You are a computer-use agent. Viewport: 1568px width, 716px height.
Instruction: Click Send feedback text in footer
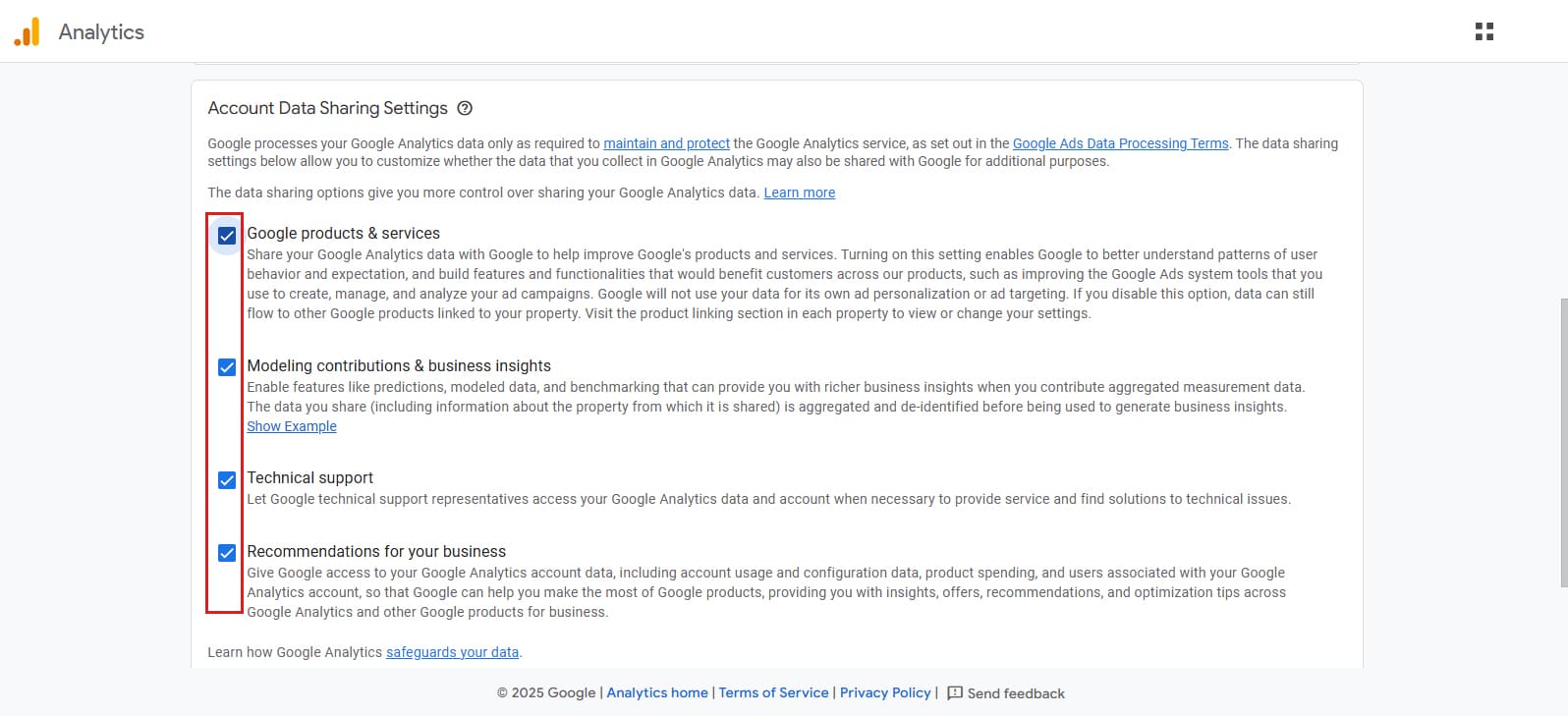point(1016,693)
